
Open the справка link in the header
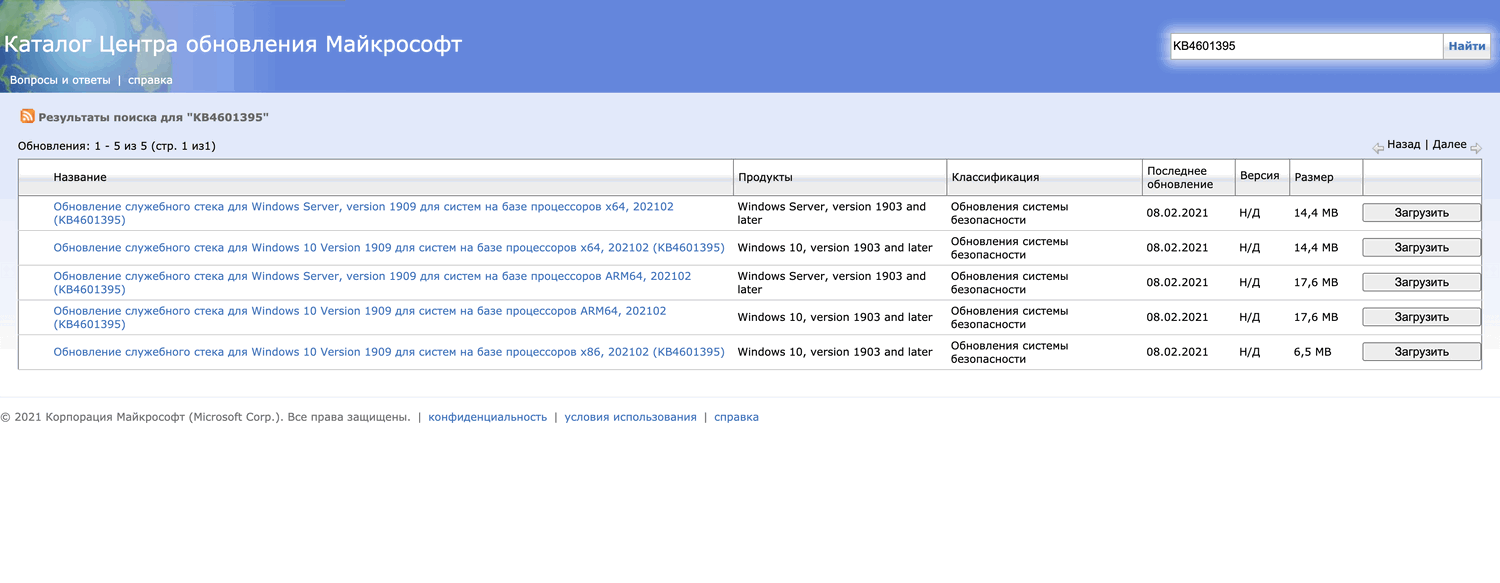150,80
